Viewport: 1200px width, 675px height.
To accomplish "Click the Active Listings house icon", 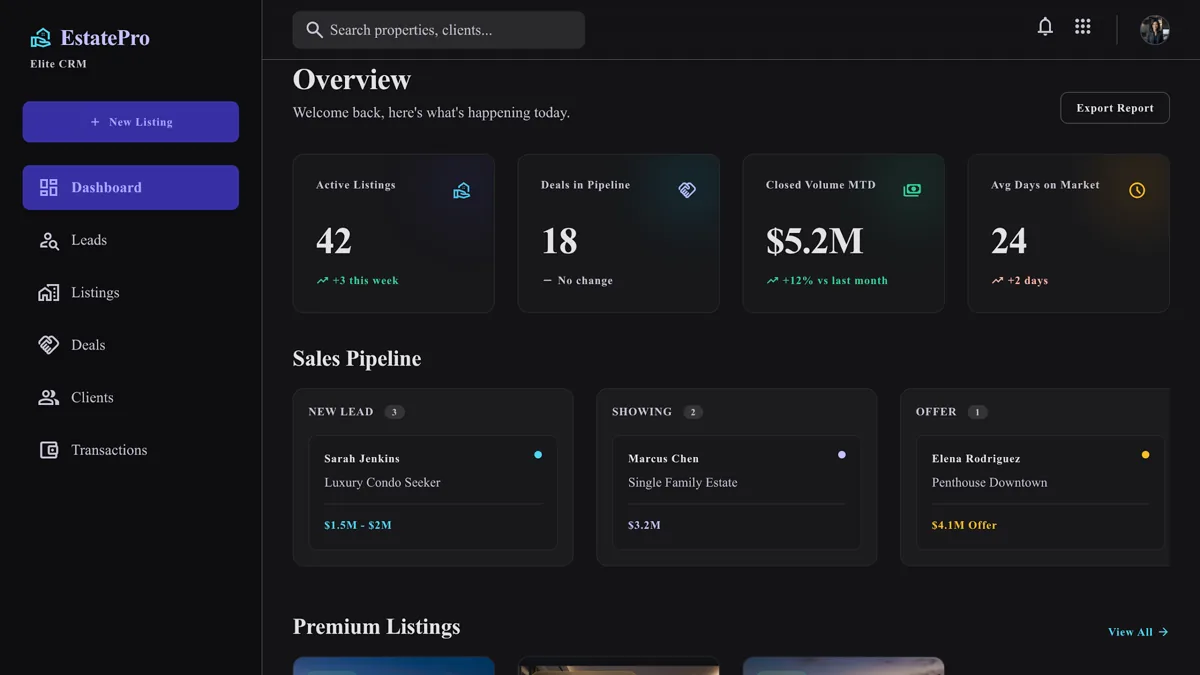I will tap(461, 190).
